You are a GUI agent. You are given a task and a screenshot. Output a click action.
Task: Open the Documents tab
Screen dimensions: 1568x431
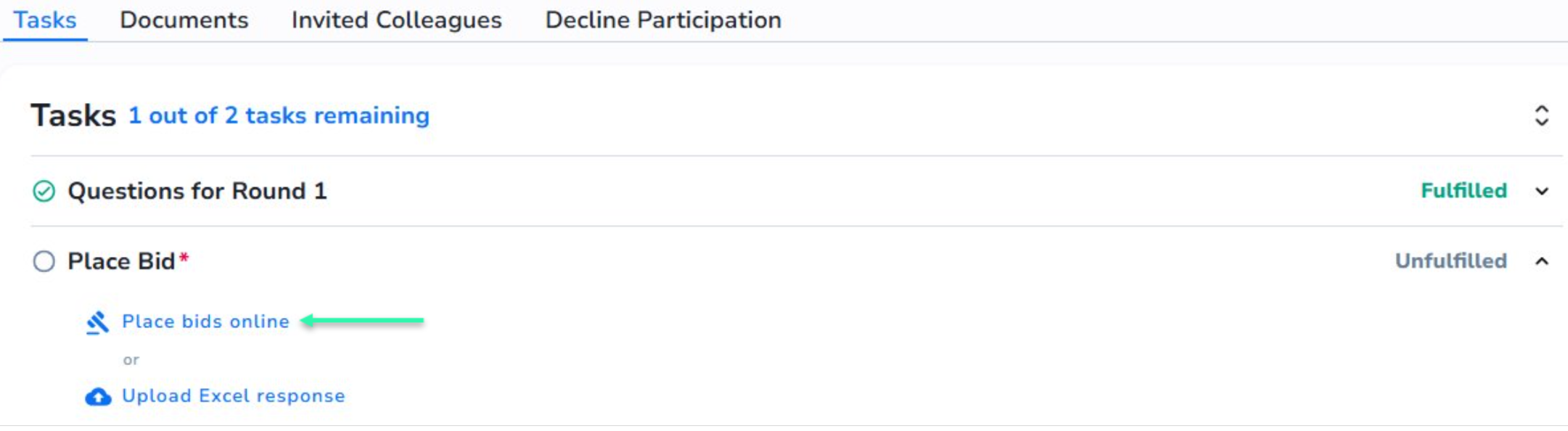pyautogui.click(x=184, y=20)
